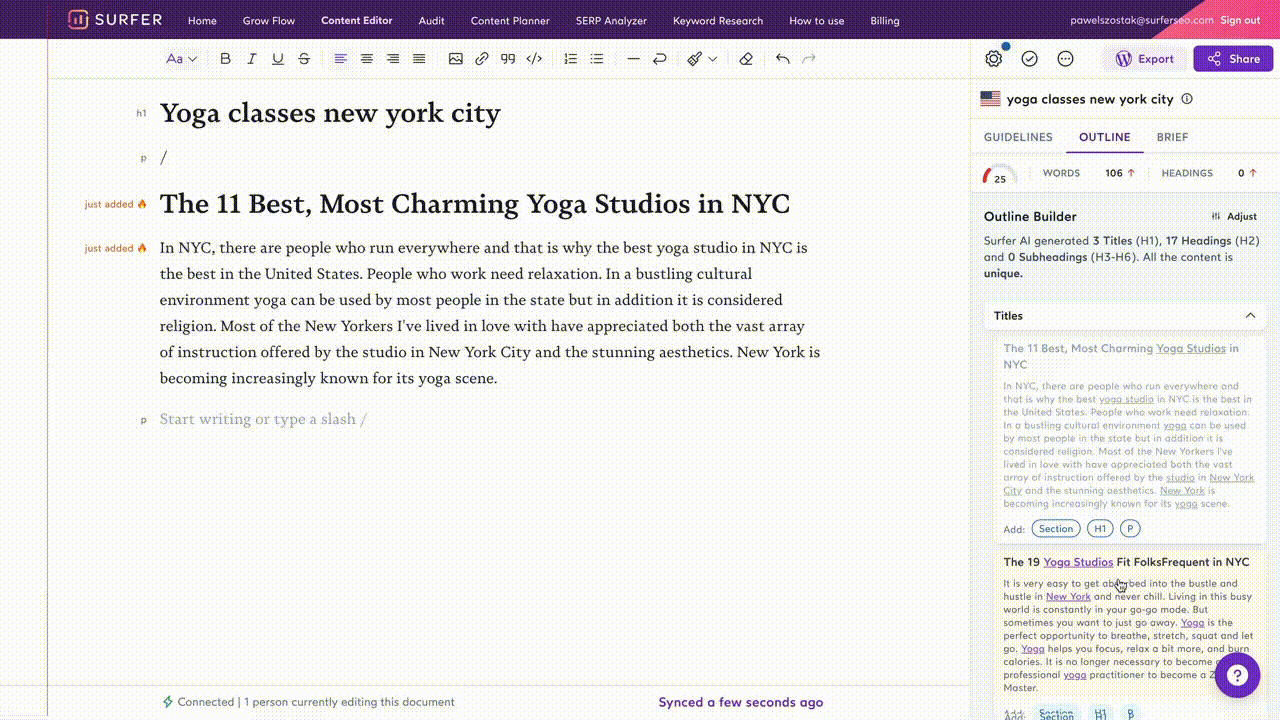Collapse the Titles section
The image size is (1280, 720).
(x=1250, y=316)
